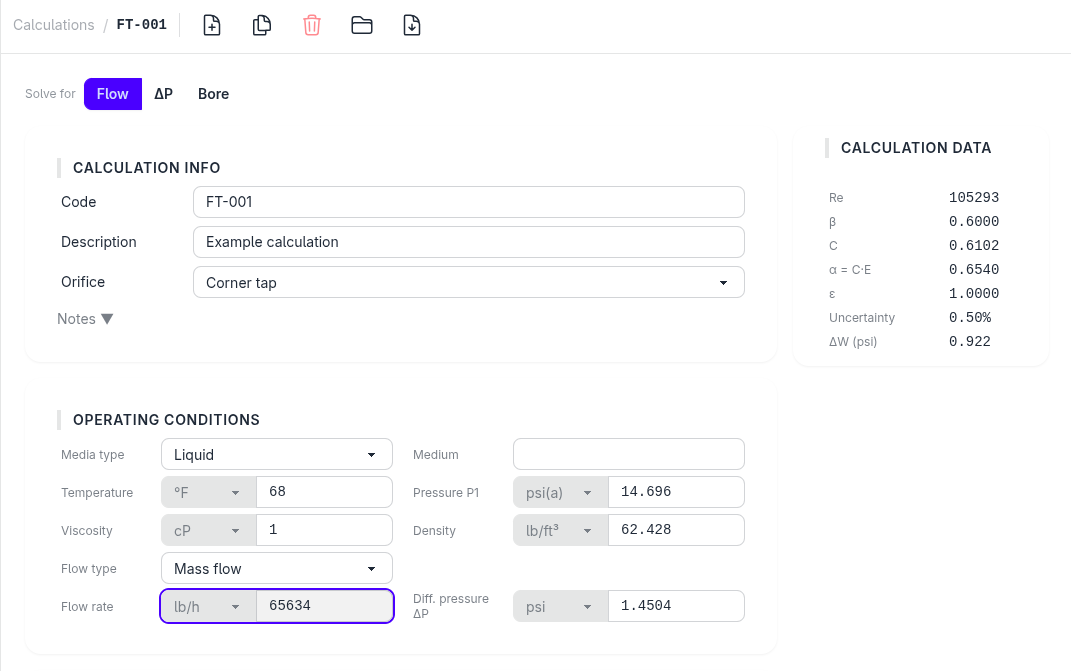Edit density value 62.428
Image resolution: width=1071 pixels, height=671 pixels.
[x=676, y=530]
